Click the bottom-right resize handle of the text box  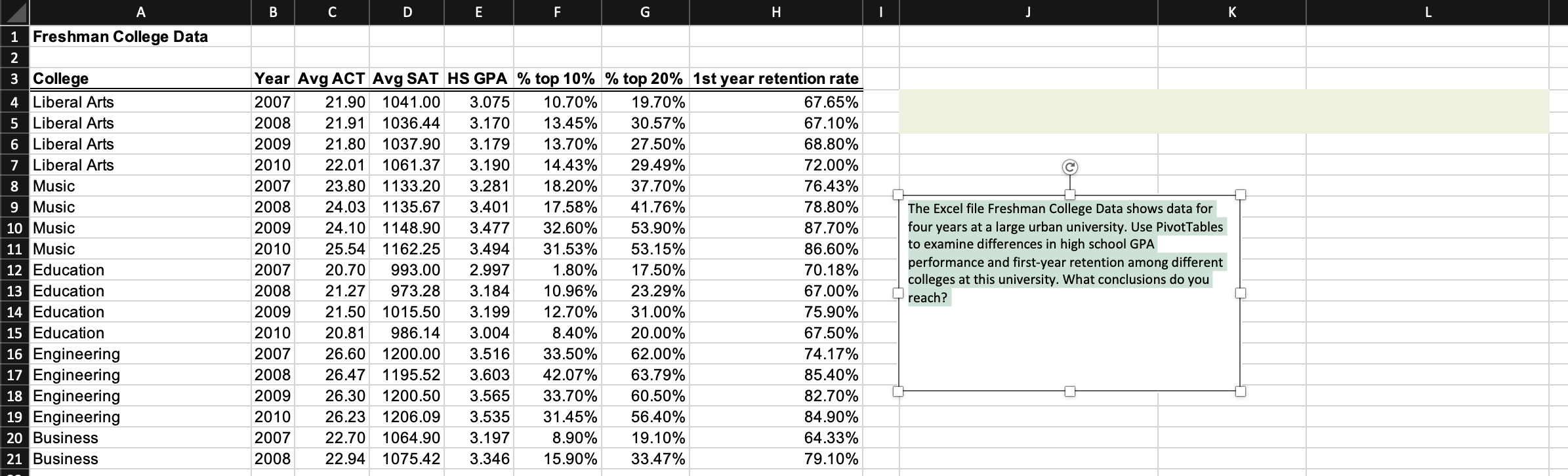(1240, 392)
